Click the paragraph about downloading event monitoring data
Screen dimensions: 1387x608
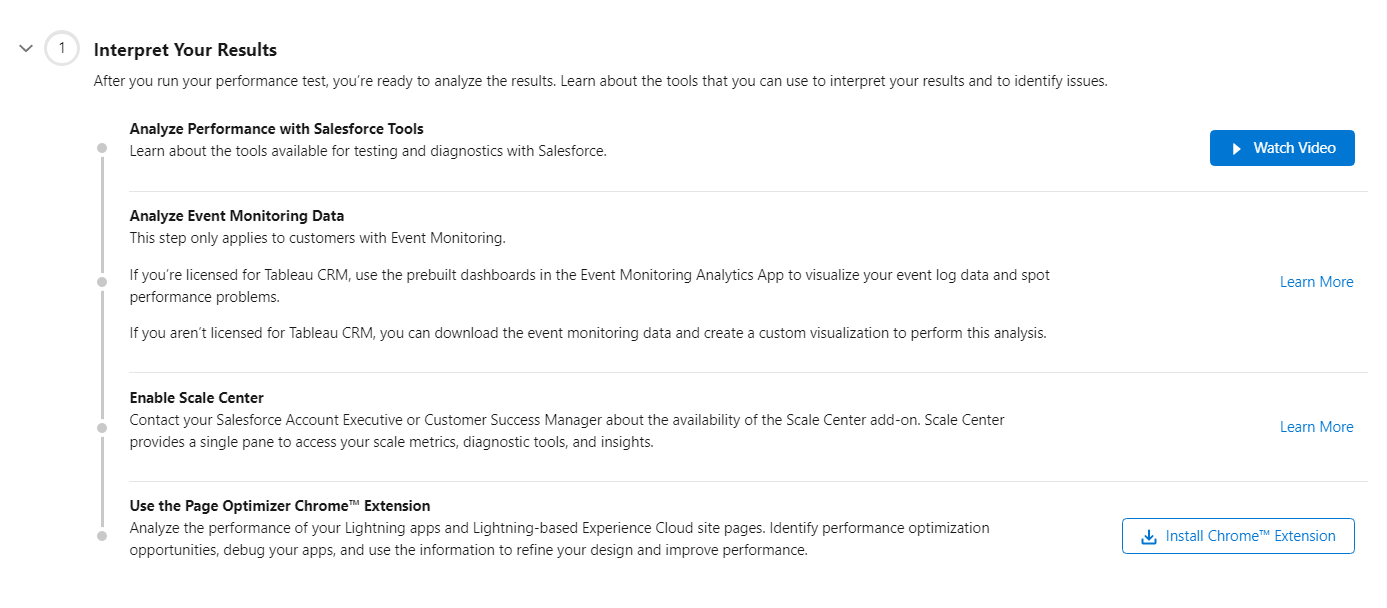588,333
